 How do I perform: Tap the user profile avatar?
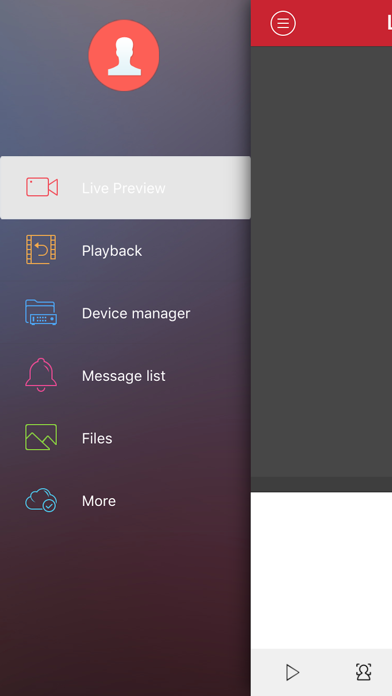tap(124, 55)
